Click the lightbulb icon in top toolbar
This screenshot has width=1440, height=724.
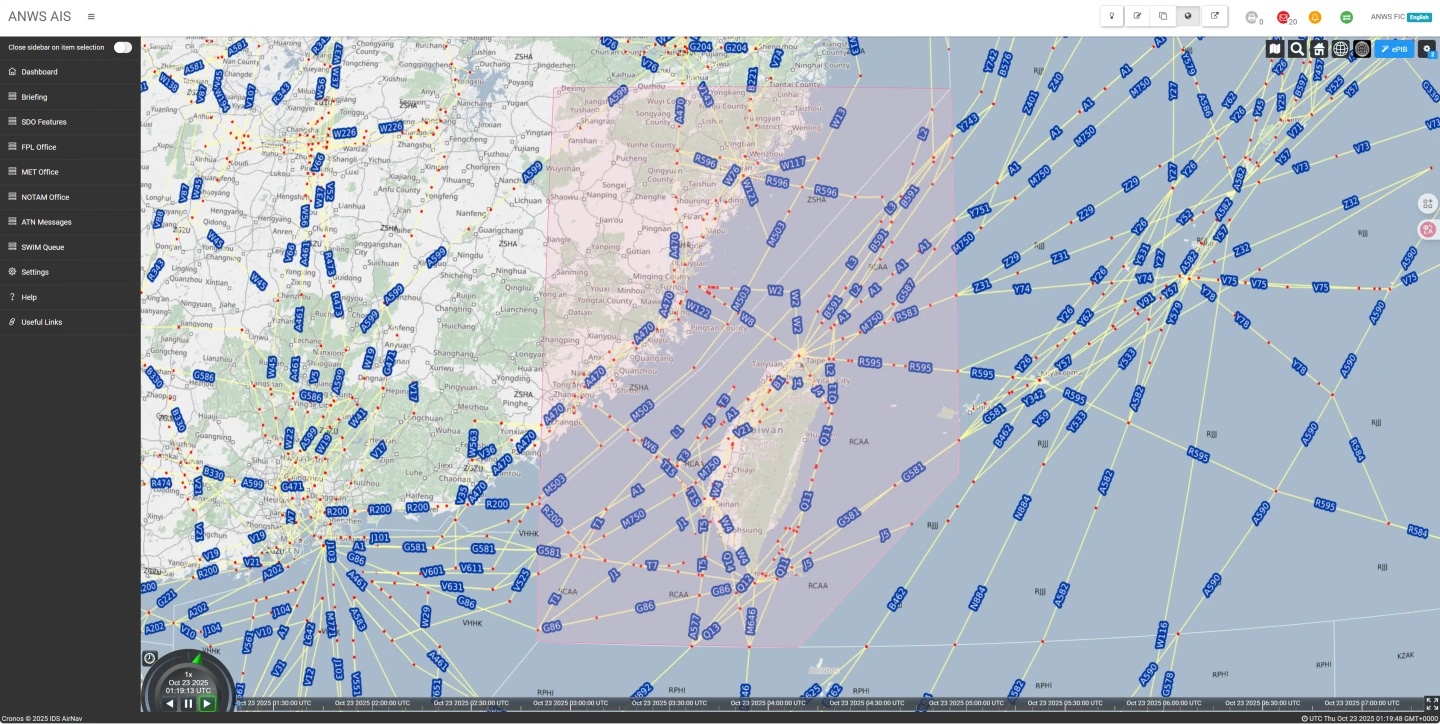pos(1112,16)
